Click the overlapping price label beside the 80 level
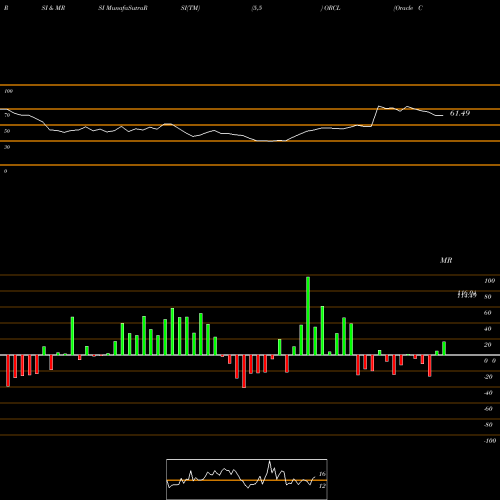500x500 pixels. (467, 294)
